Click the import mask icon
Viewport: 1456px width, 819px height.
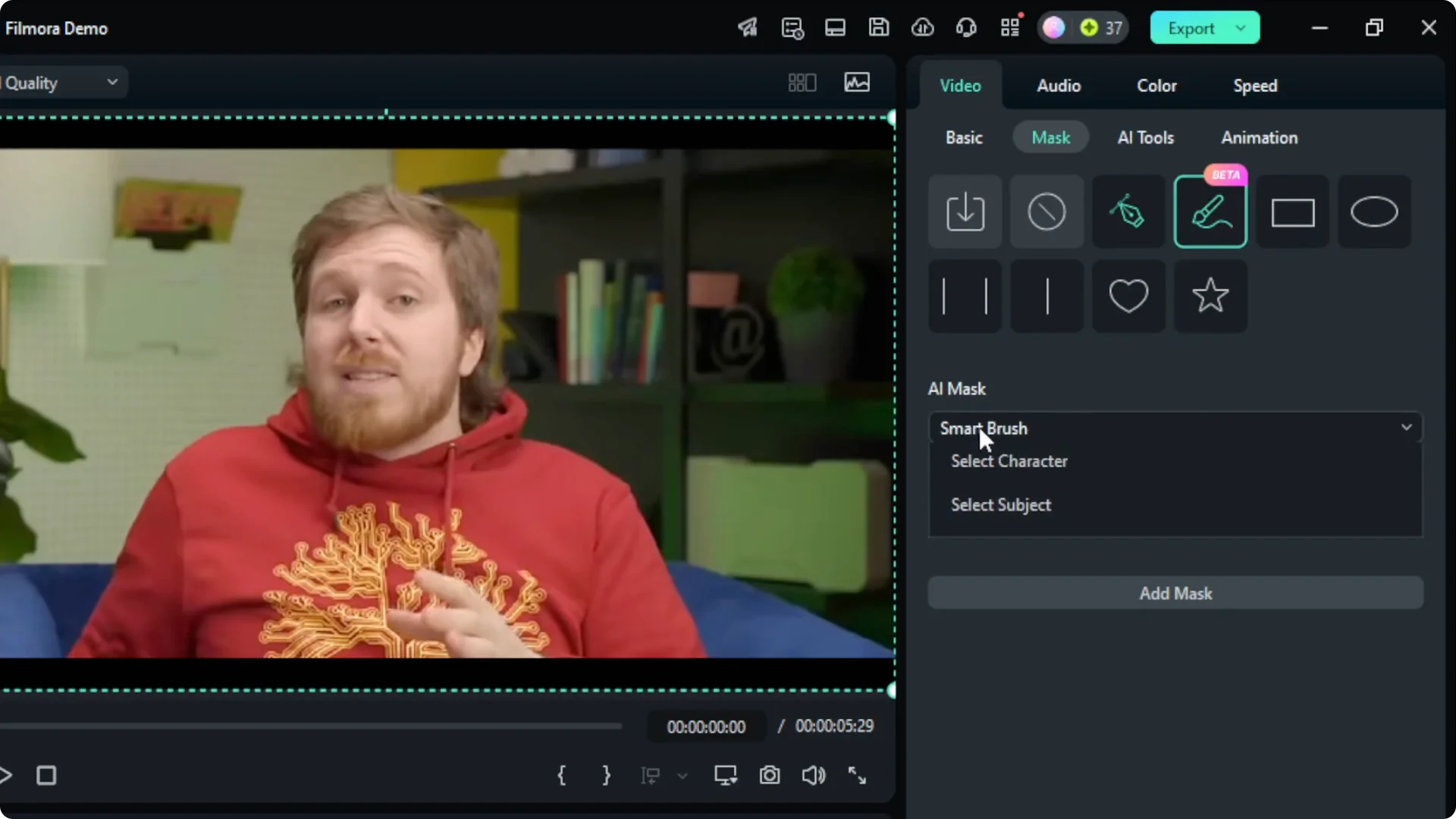(965, 212)
